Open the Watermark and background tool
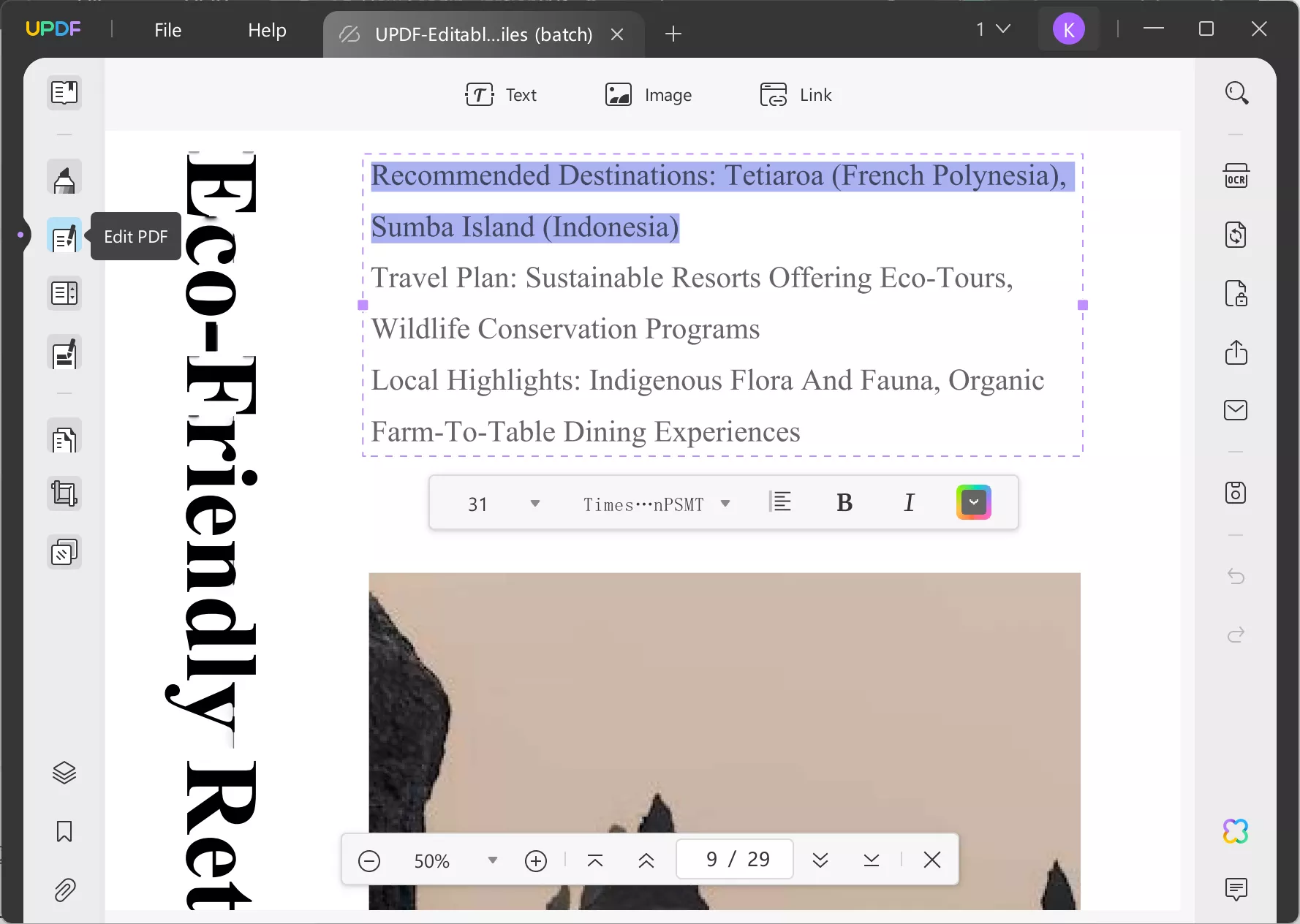The height and width of the screenshot is (924, 1300). [64, 552]
